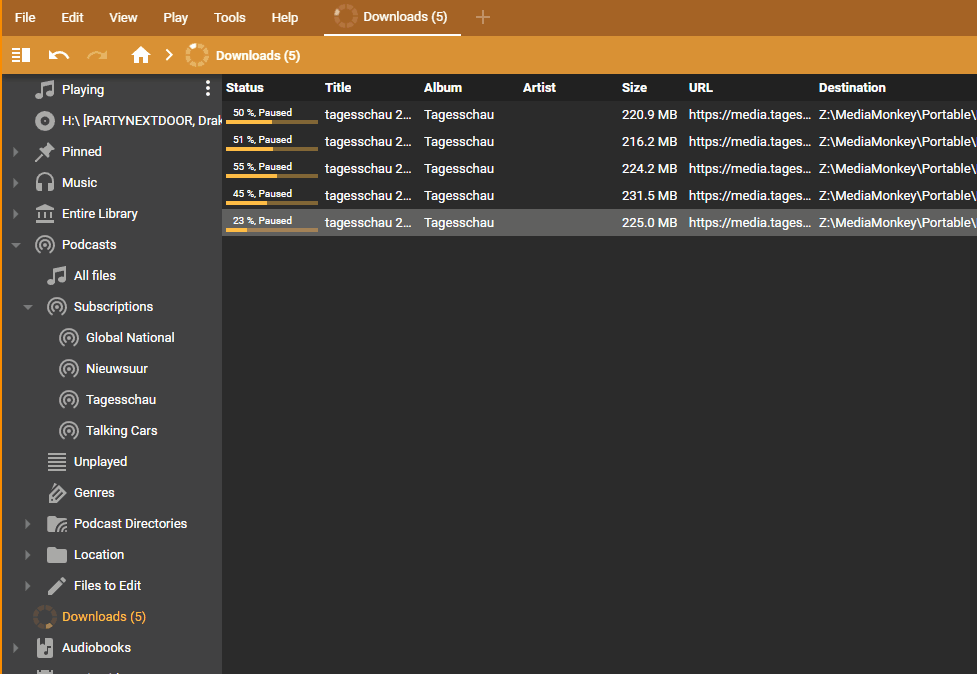Click the Entire Library building icon
The image size is (977, 674).
coord(45,214)
